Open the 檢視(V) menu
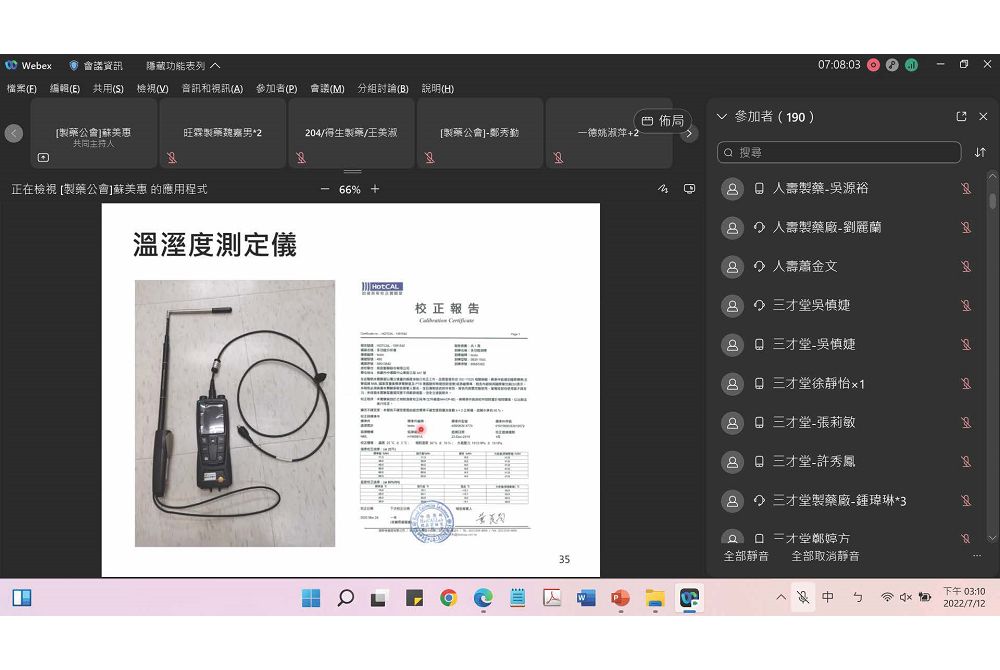 [152, 89]
